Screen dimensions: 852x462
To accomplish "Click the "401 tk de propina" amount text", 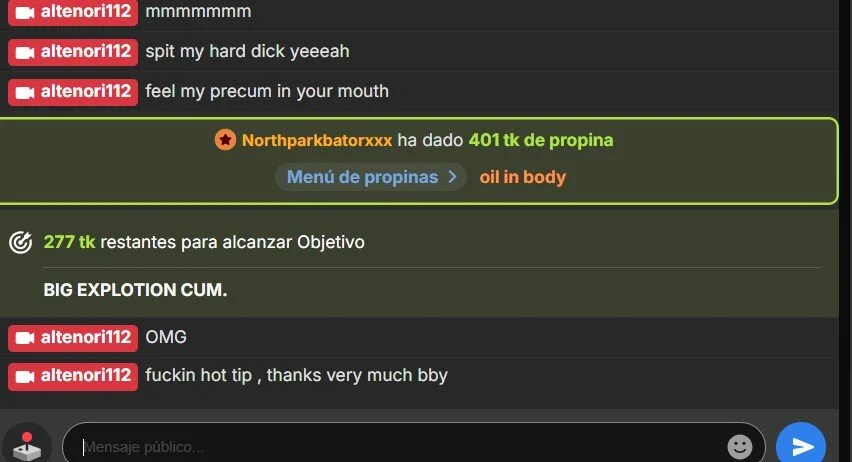I will pos(541,140).
